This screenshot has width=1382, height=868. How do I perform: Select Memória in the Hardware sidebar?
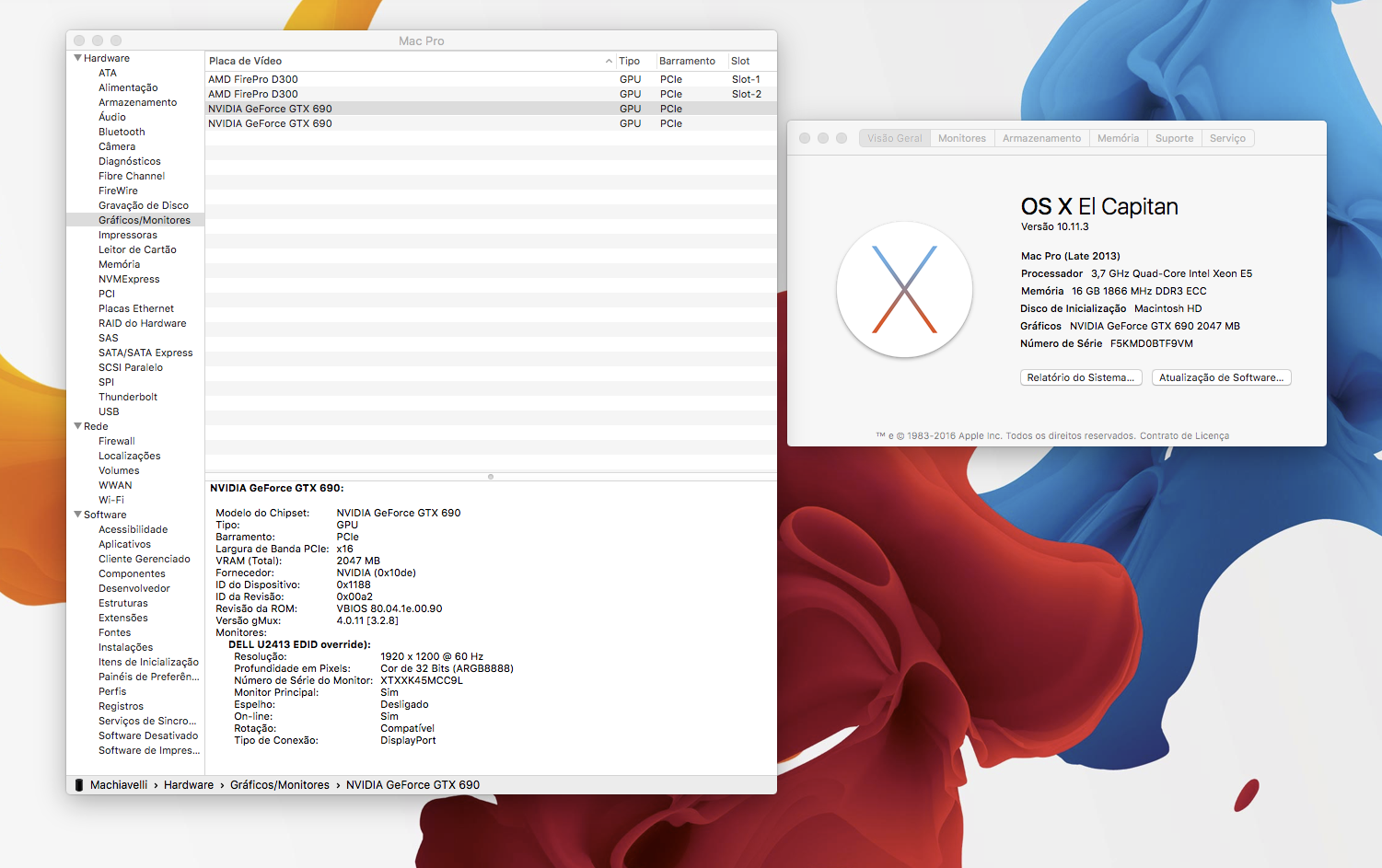pos(120,264)
